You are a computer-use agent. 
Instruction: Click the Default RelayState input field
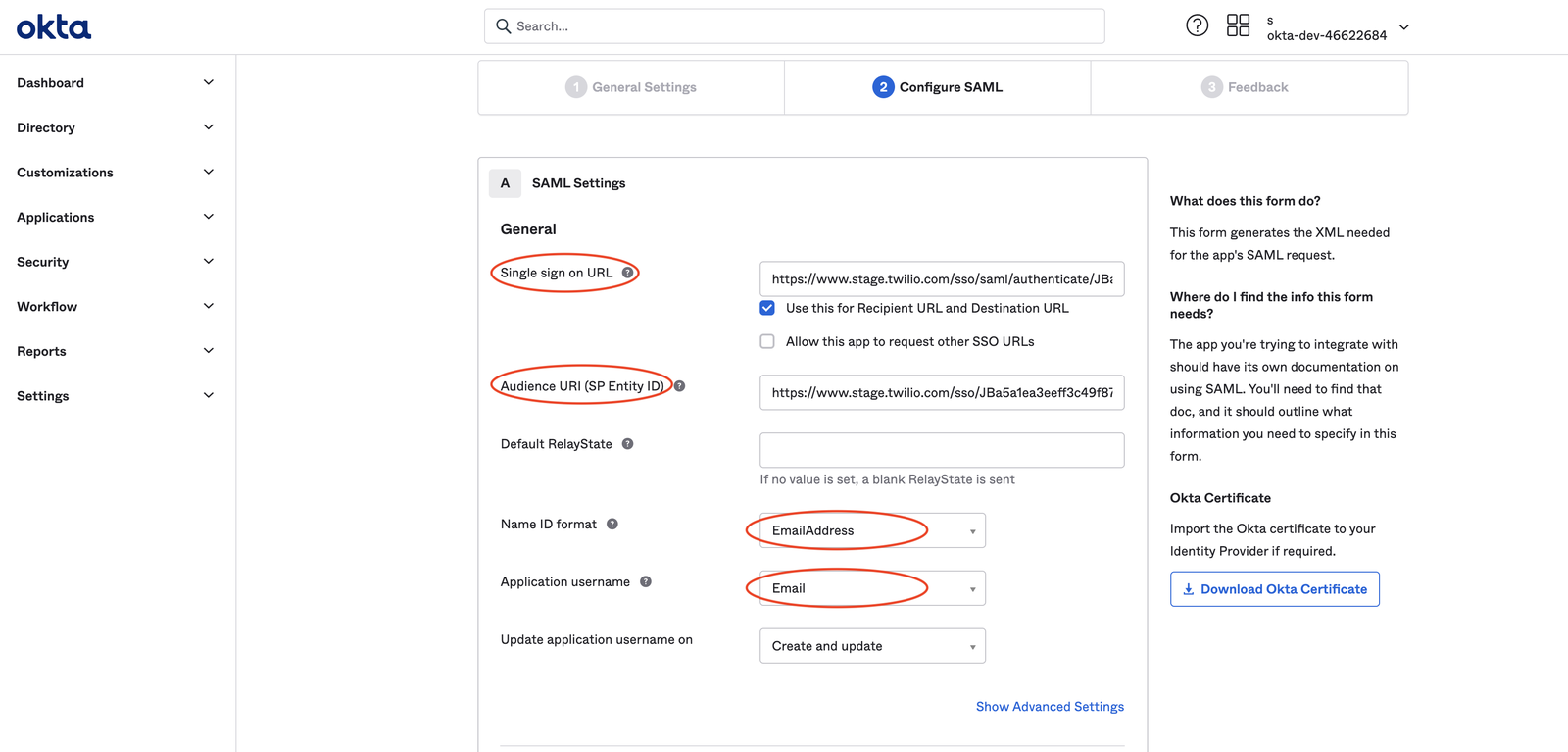coord(942,450)
